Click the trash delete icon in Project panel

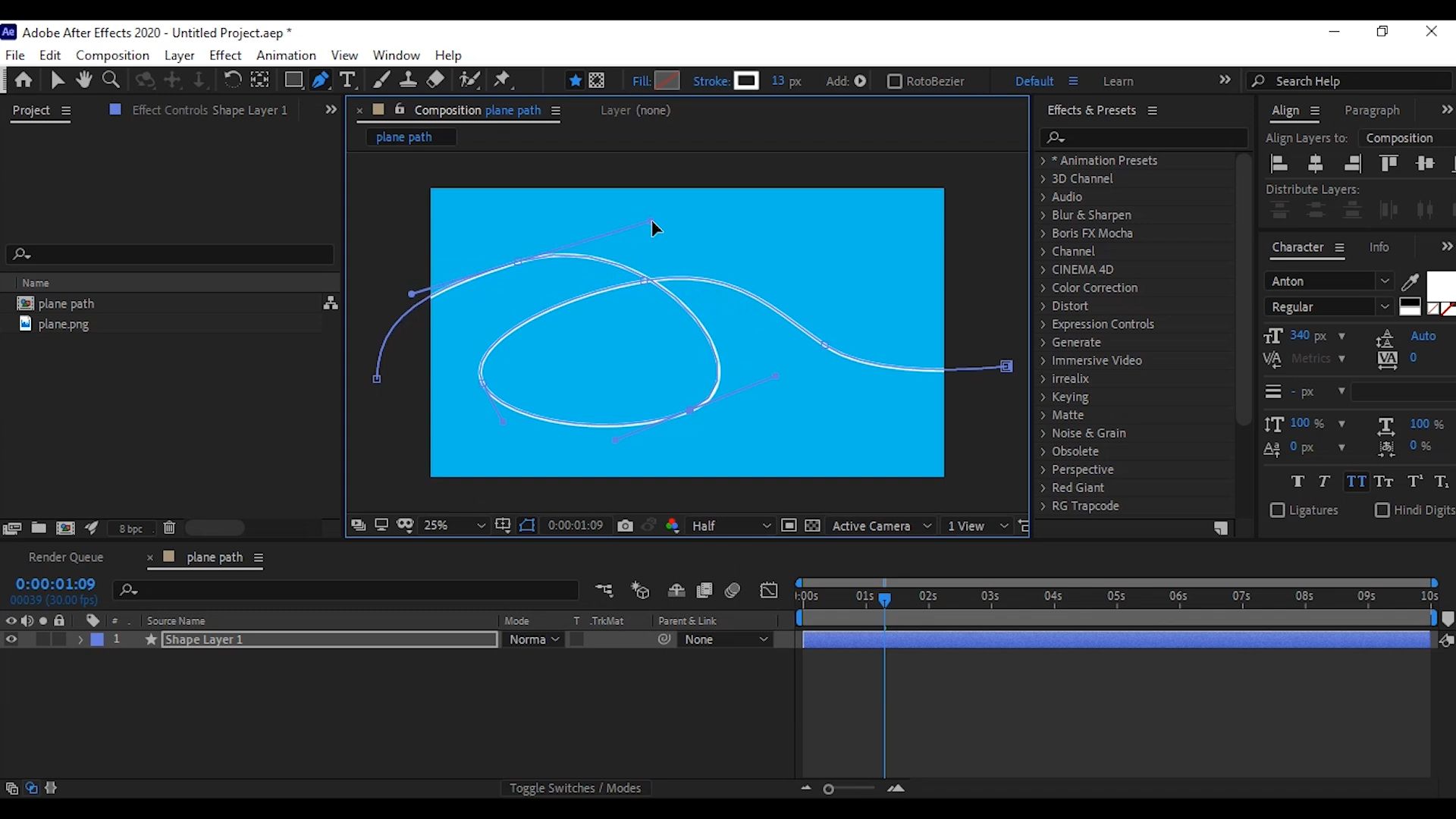tap(169, 528)
